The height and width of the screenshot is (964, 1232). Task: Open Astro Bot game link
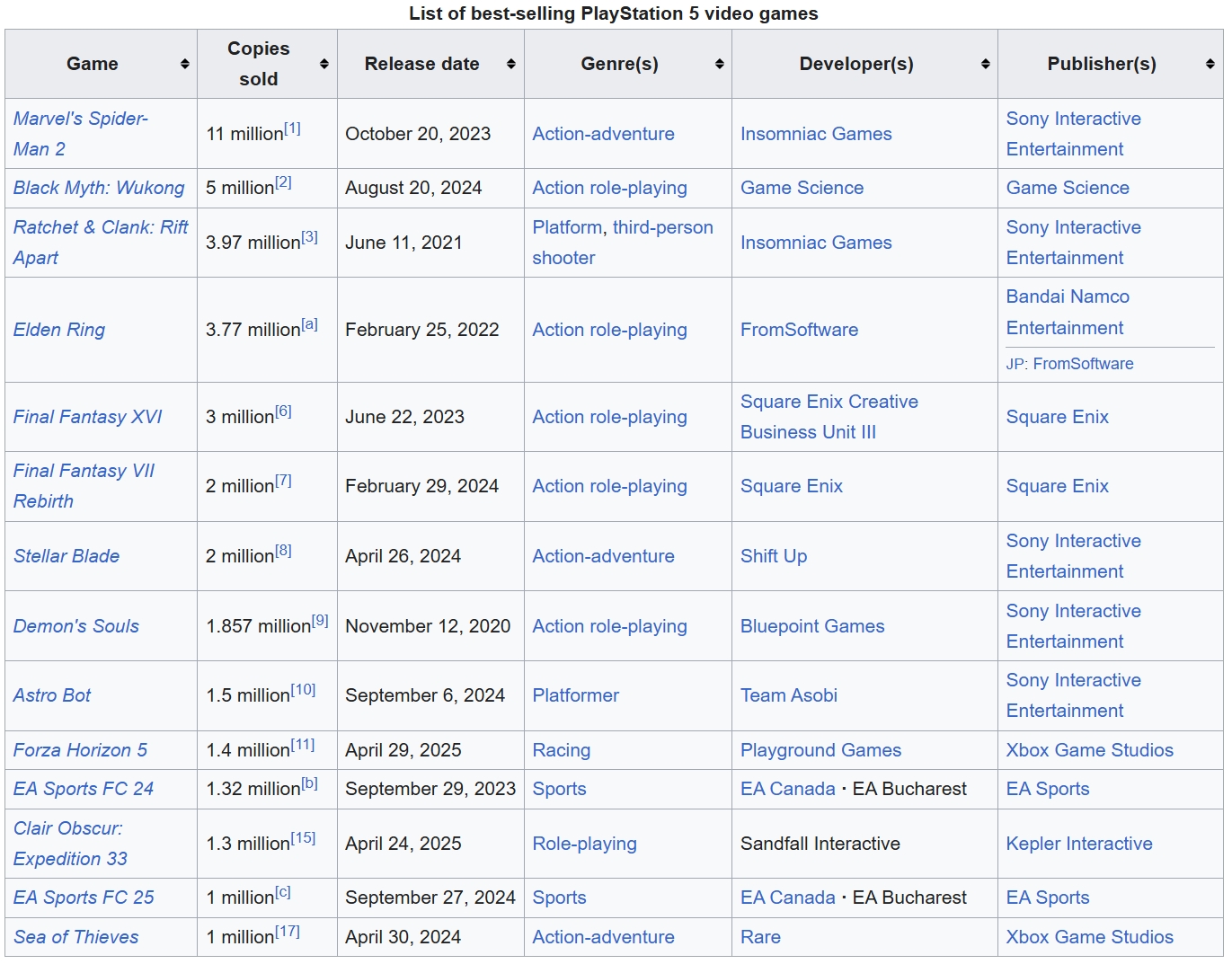point(52,695)
